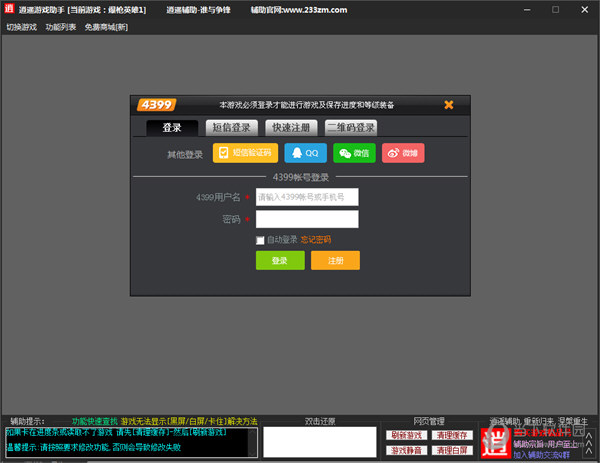Click the 辅助提示: label

point(28,421)
